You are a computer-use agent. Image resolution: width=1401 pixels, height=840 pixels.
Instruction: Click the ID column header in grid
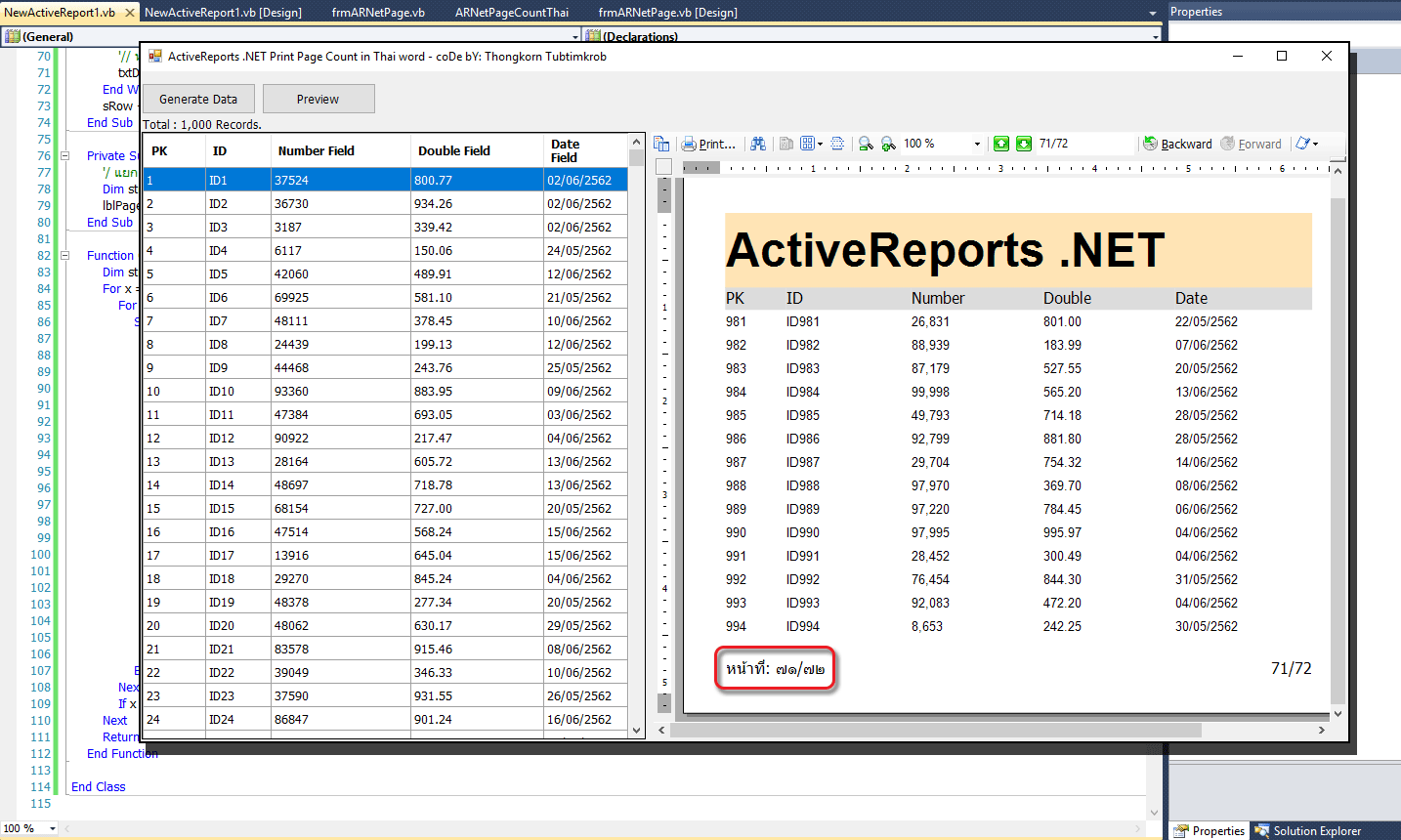coord(237,150)
